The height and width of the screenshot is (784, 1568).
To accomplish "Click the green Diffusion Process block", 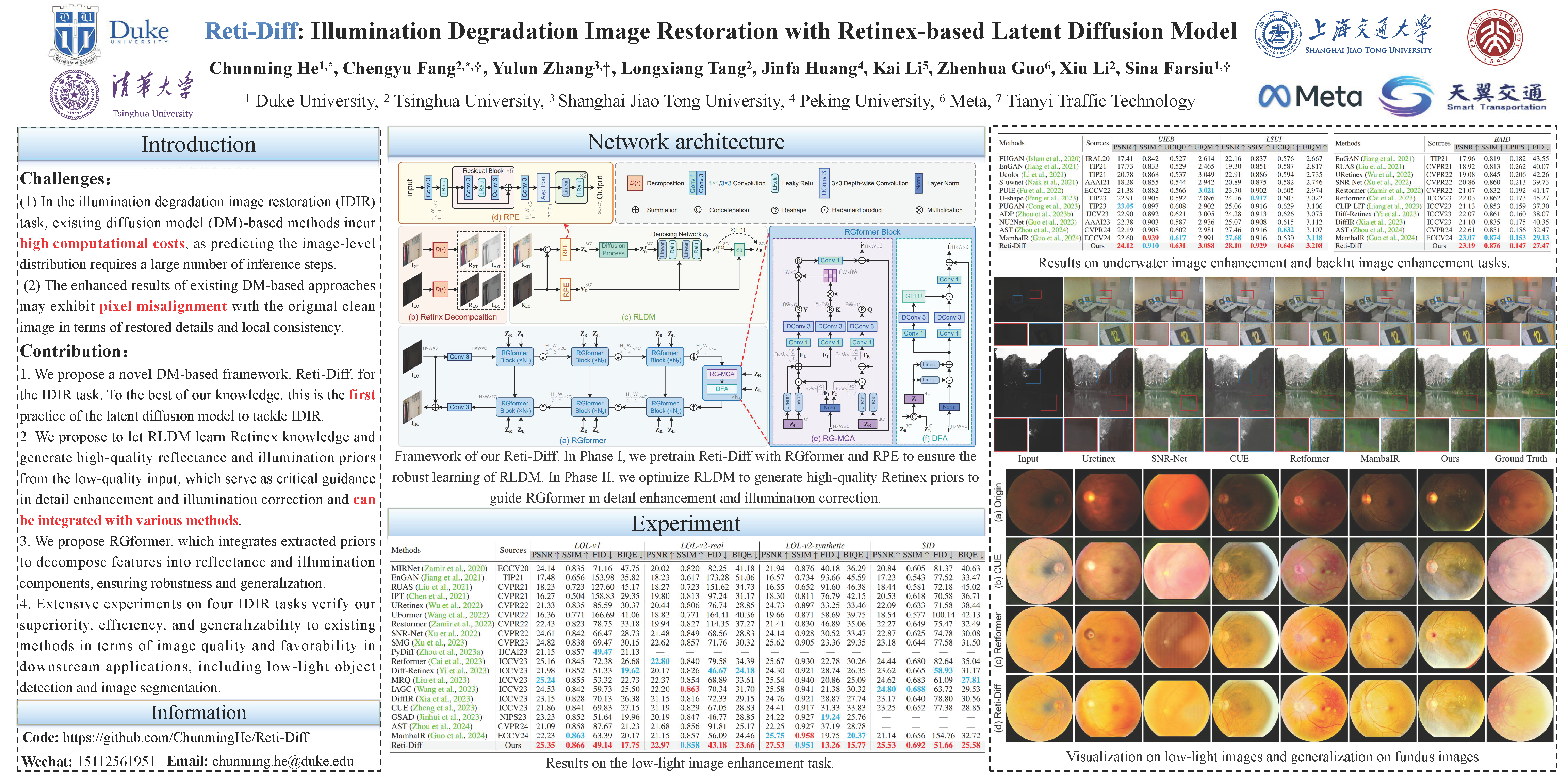I will 613,249.
